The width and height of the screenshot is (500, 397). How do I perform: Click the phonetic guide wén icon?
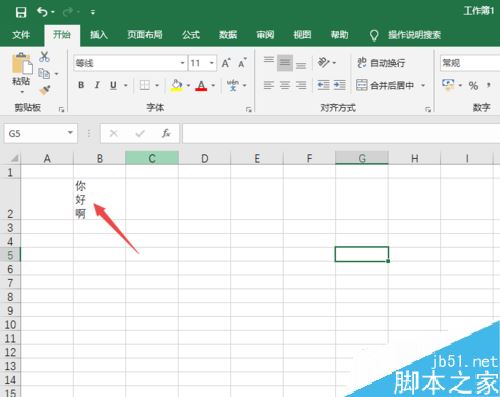(233, 85)
